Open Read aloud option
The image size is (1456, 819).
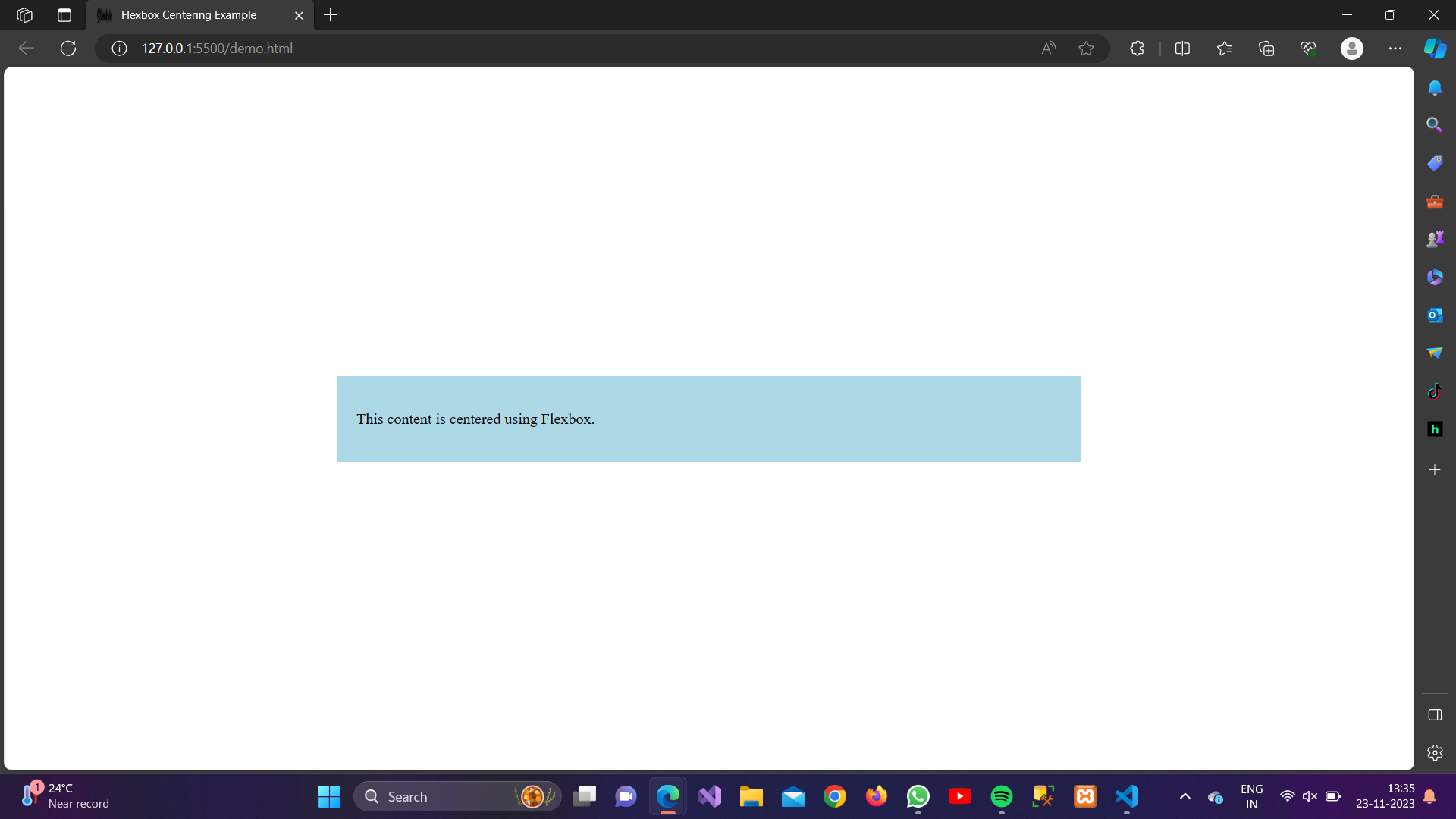point(1049,49)
